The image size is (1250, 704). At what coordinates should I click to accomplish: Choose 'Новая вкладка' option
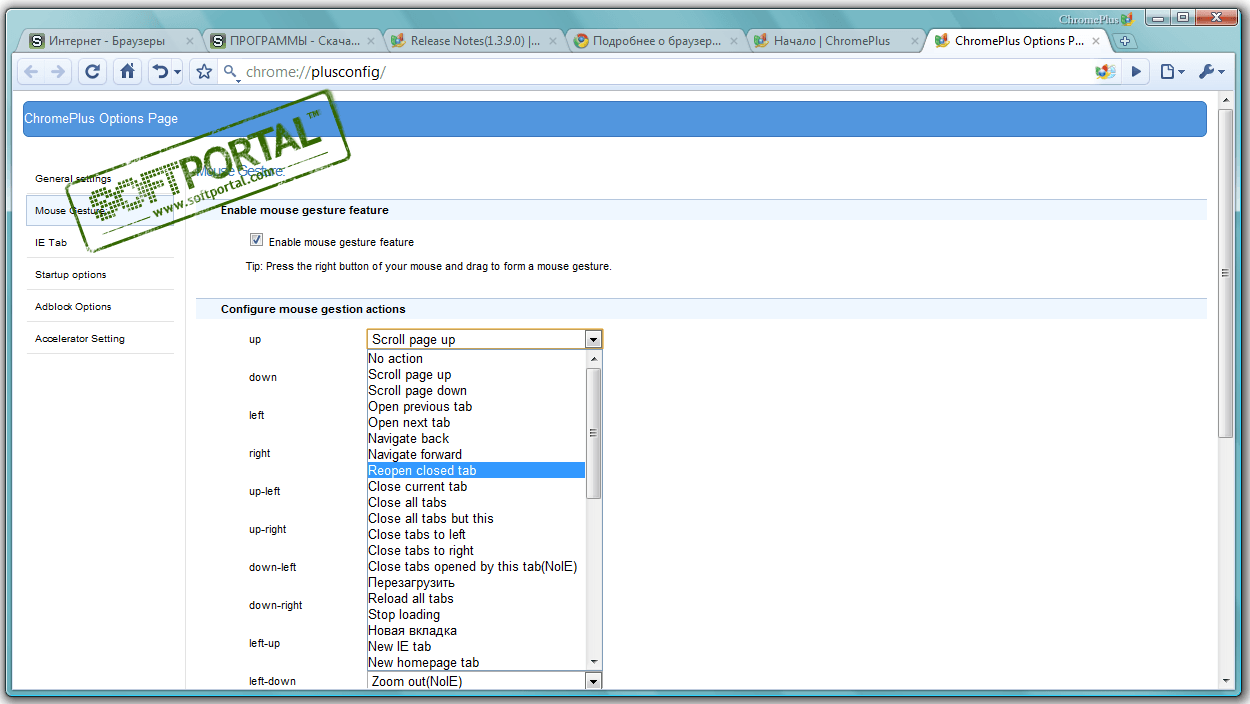click(476, 630)
